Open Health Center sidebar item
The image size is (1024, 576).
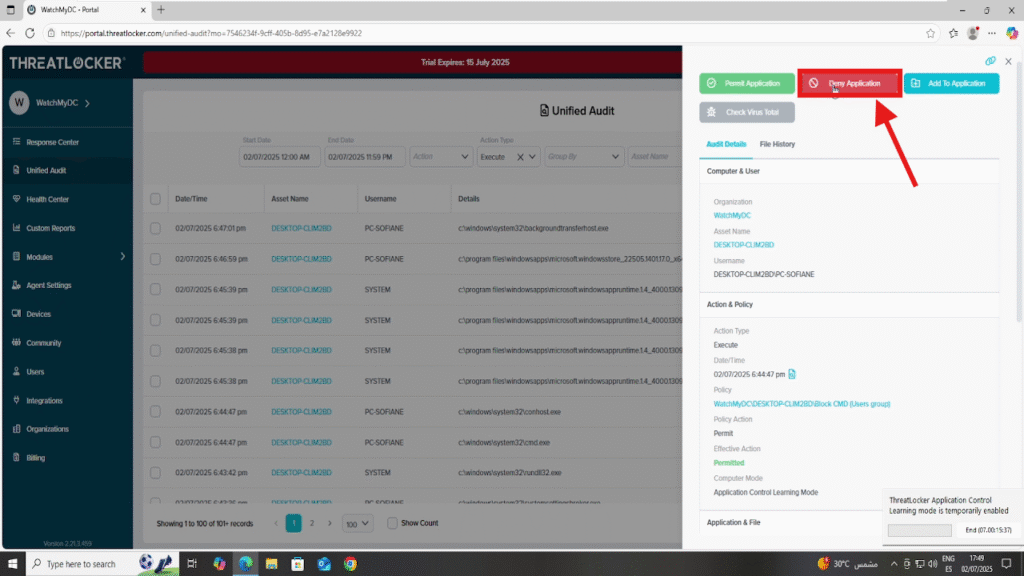click(47, 199)
